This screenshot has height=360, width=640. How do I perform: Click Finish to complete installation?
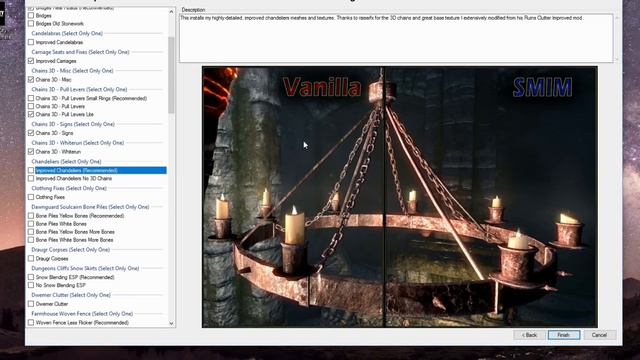(564, 335)
